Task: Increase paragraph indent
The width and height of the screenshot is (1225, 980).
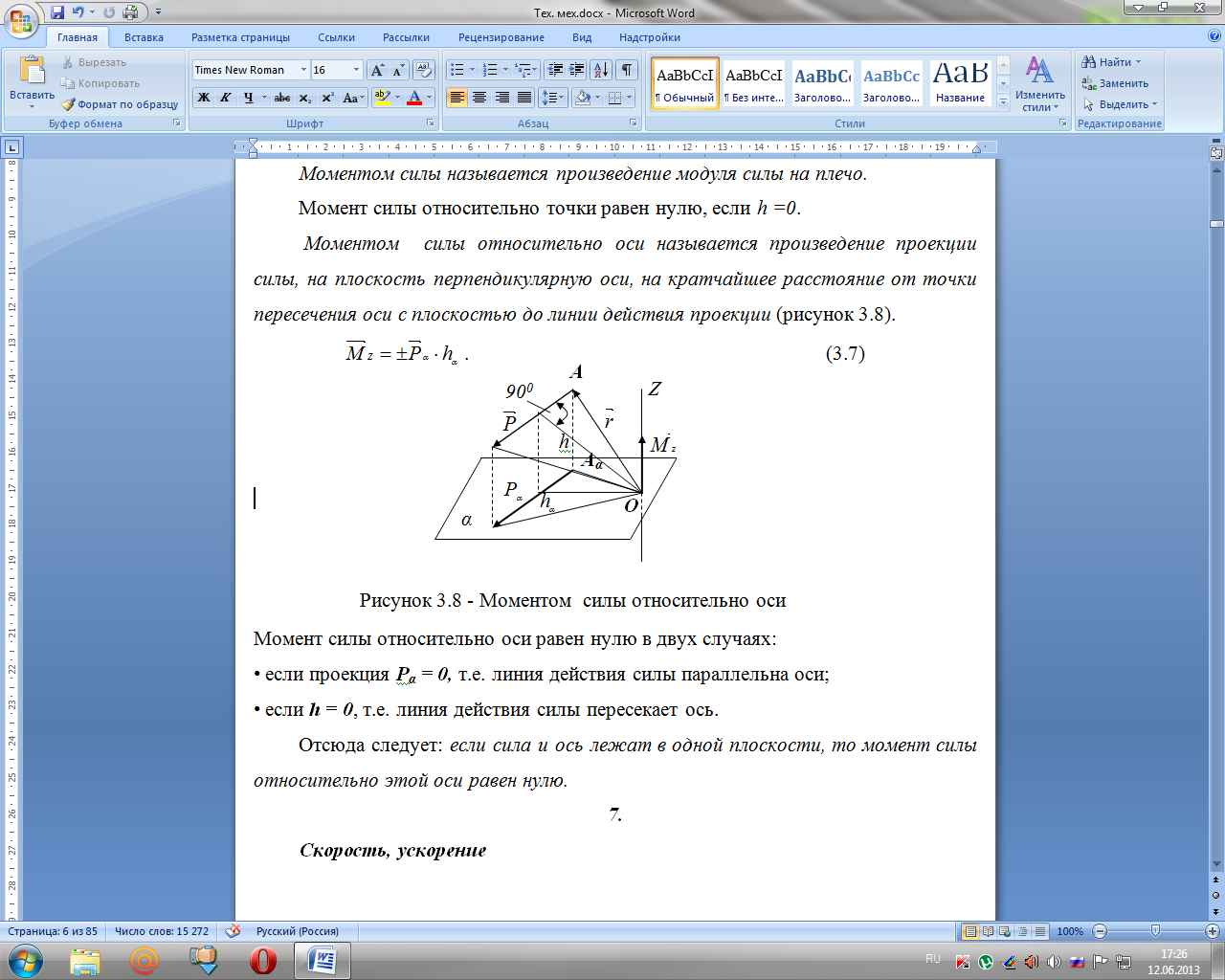Action: (576, 70)
